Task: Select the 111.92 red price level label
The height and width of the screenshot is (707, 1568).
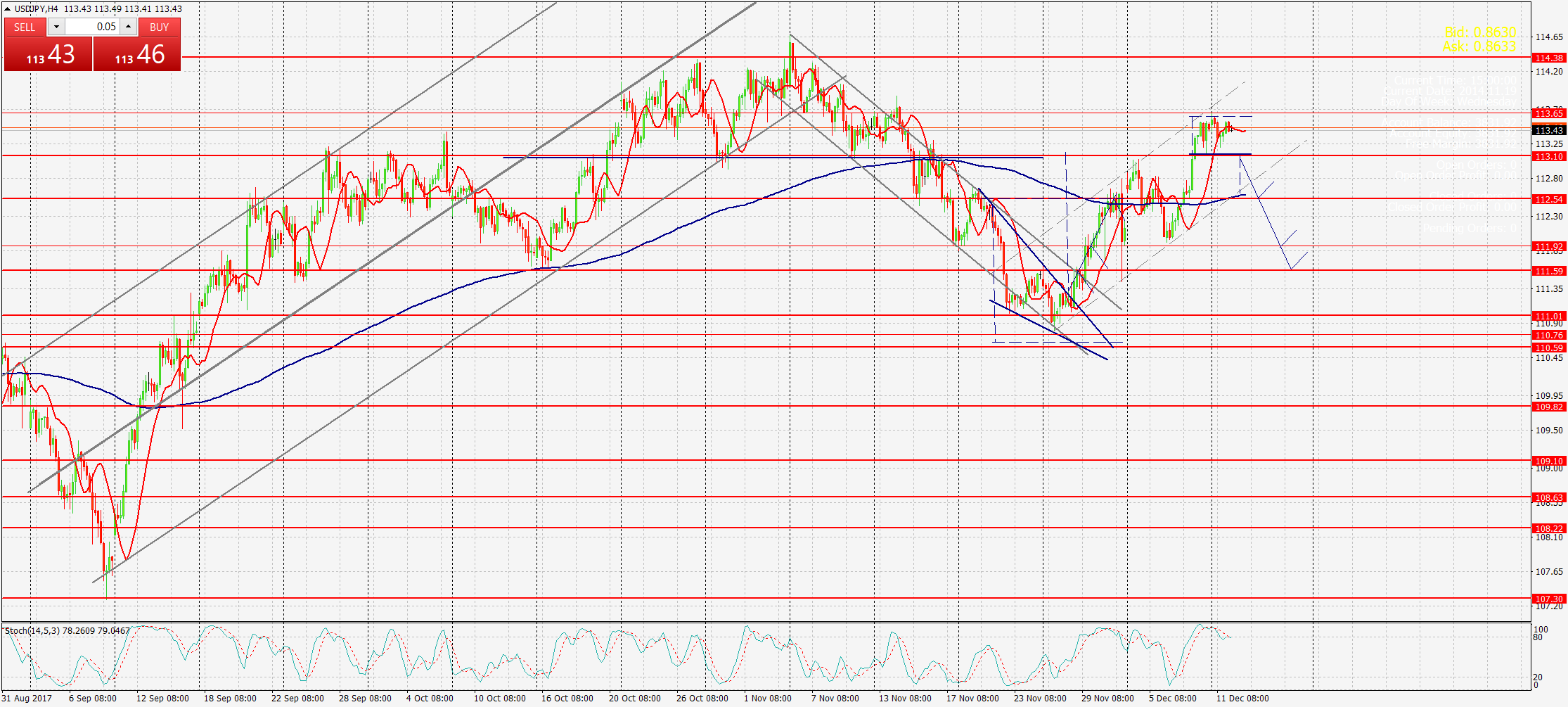Action: coord(1549,247)
